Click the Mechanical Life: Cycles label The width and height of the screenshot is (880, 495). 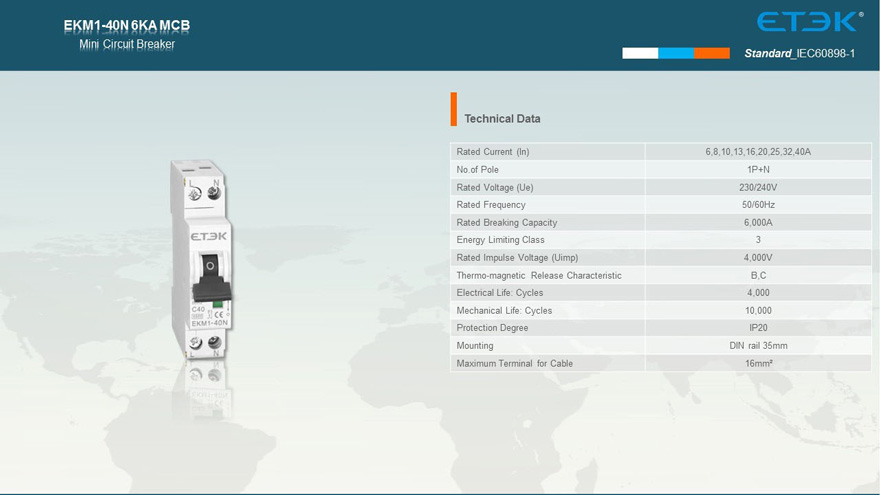coord(504,310)
